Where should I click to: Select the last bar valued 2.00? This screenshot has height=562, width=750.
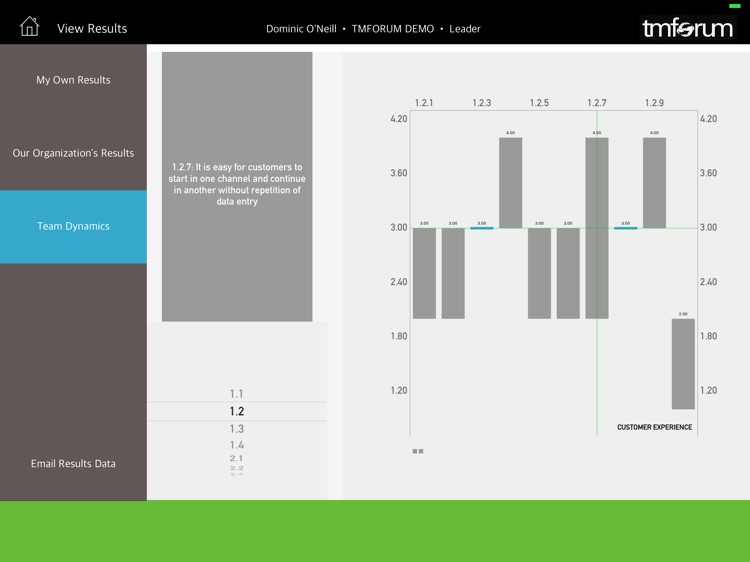point(683,364)
